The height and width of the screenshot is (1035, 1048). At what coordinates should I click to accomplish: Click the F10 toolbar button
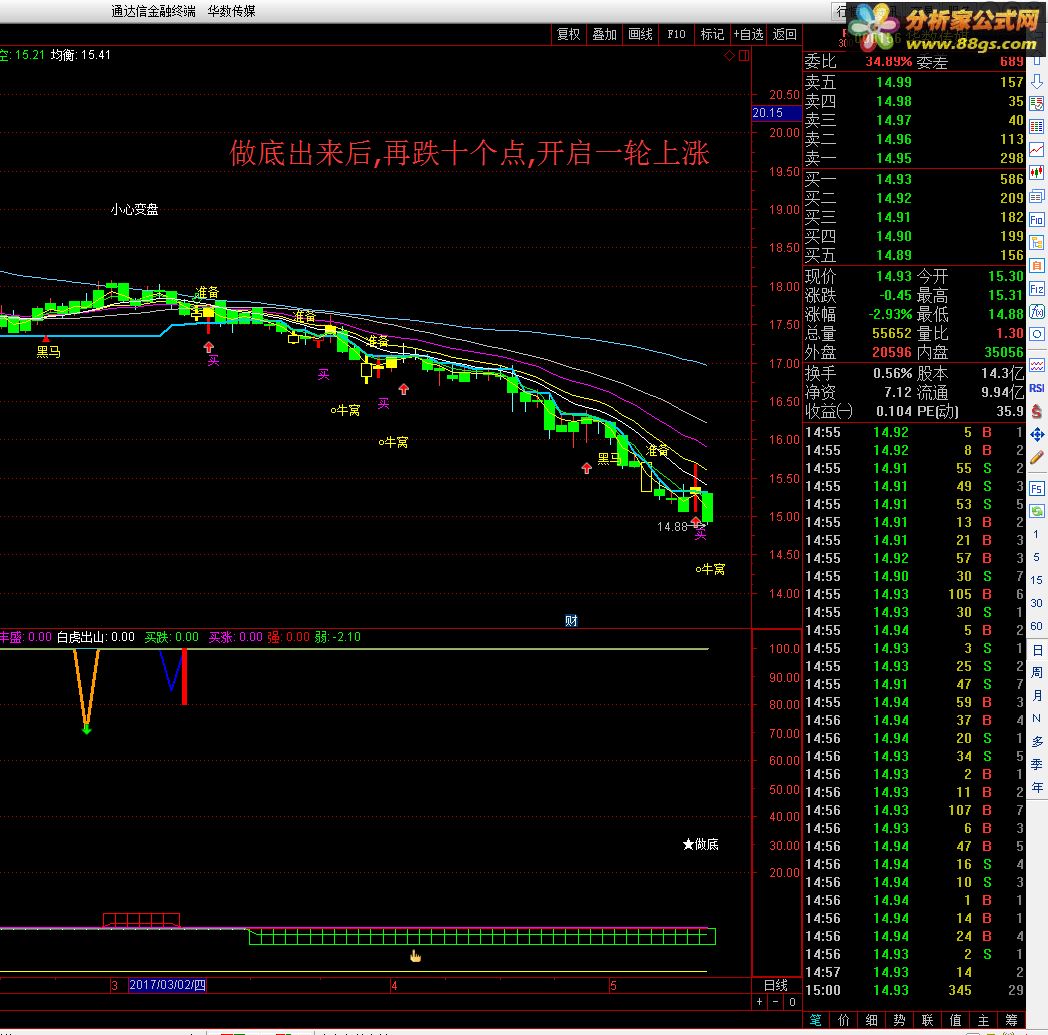point(676,34)
